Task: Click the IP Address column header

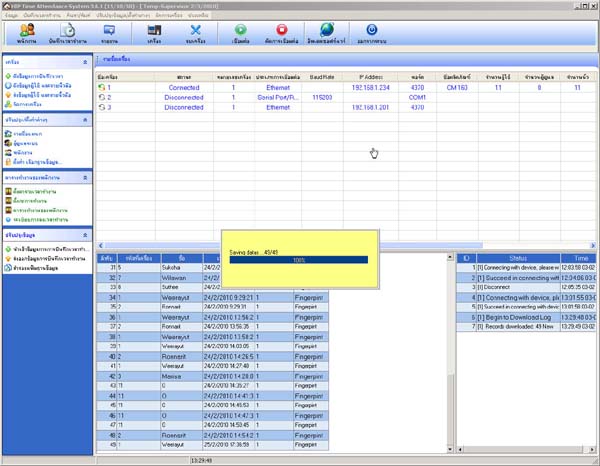Action: 370,77
